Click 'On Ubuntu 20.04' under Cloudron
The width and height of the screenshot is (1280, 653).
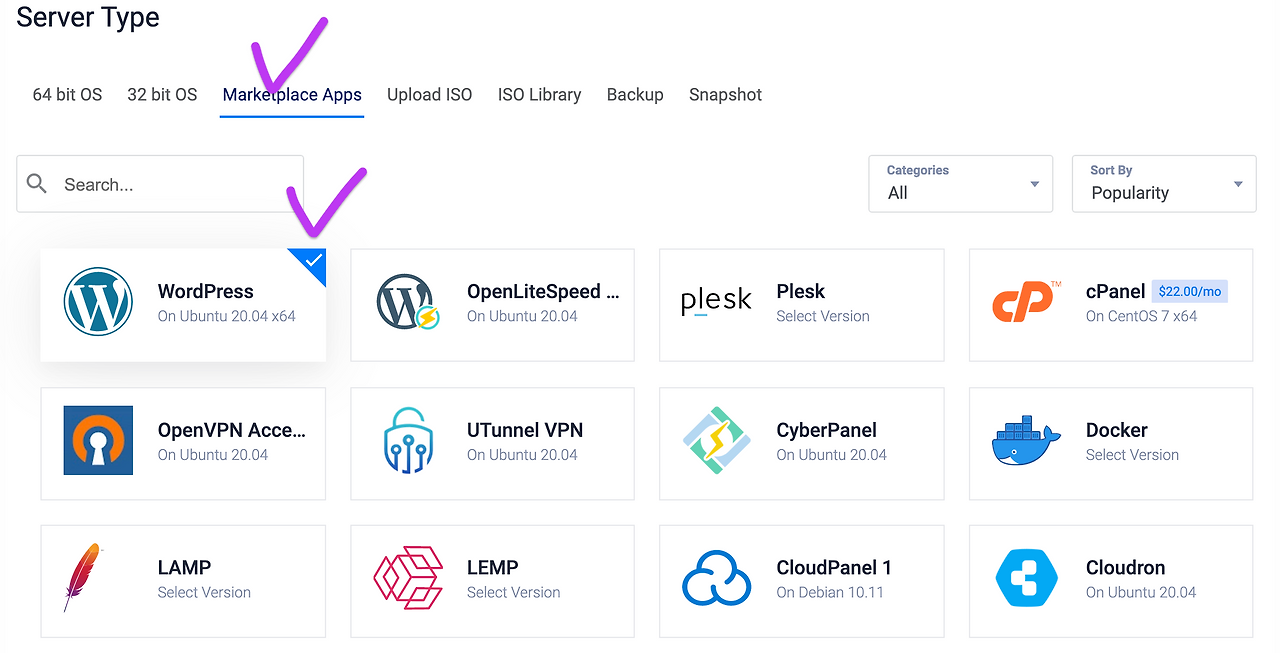pos(1141,592)
